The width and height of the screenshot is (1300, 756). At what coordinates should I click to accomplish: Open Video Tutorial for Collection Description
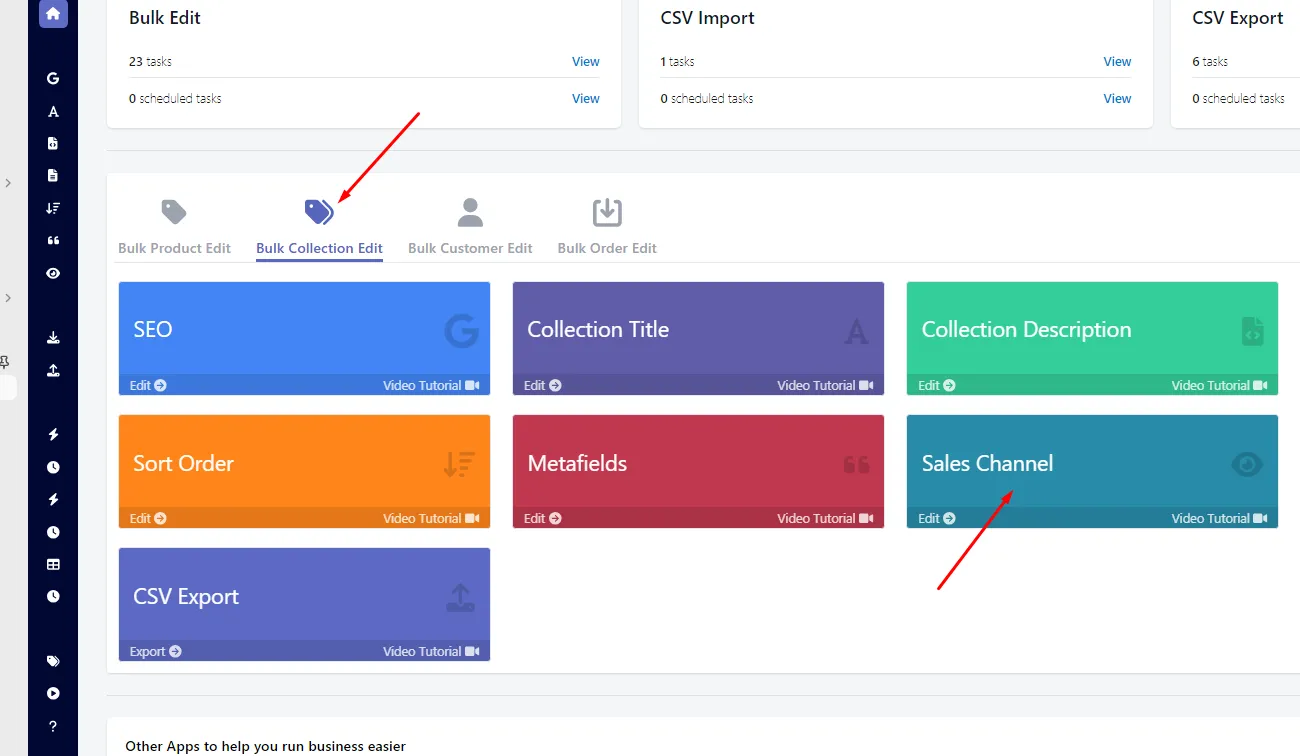[x=1219, y=385]
